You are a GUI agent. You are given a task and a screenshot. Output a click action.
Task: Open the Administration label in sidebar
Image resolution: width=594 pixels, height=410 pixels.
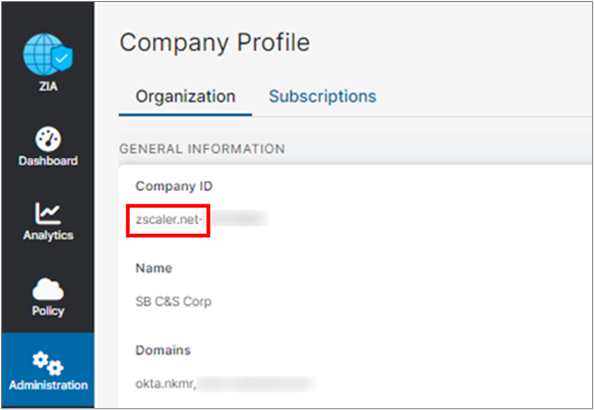coord(48,385)
